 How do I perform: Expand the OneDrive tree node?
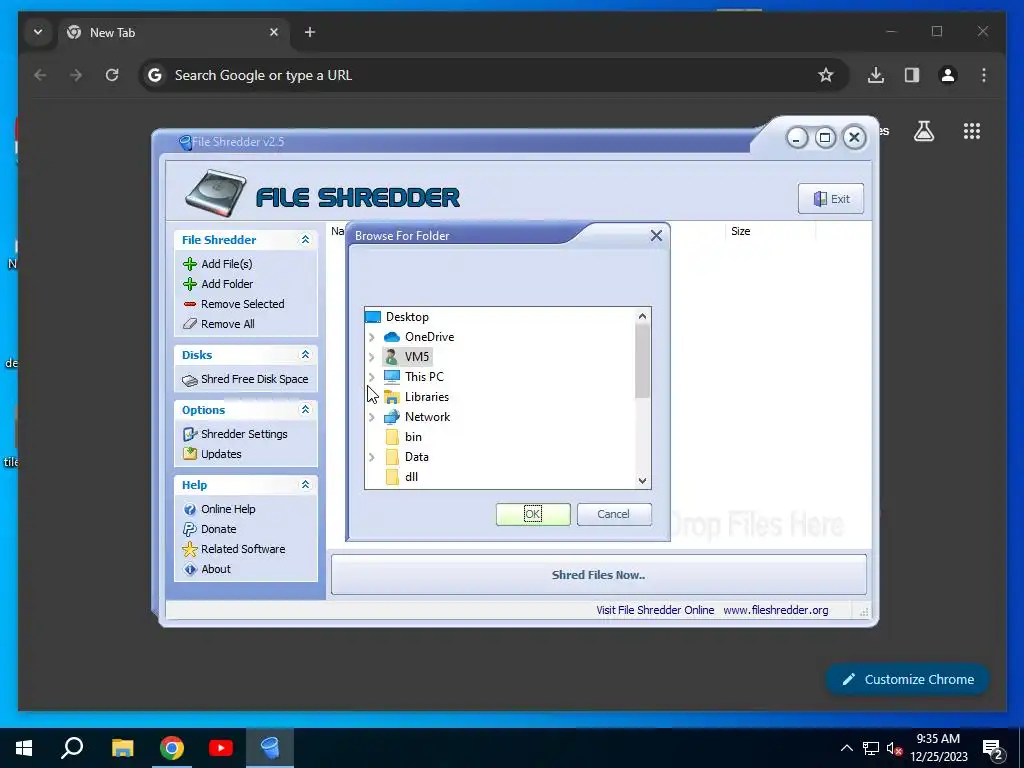tap(372, 337)
